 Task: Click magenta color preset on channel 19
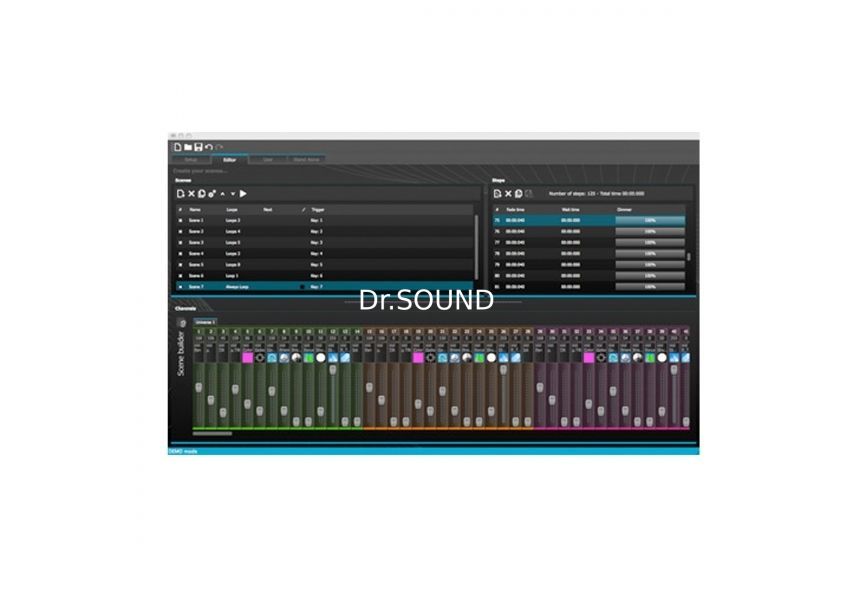click(418, 358)
